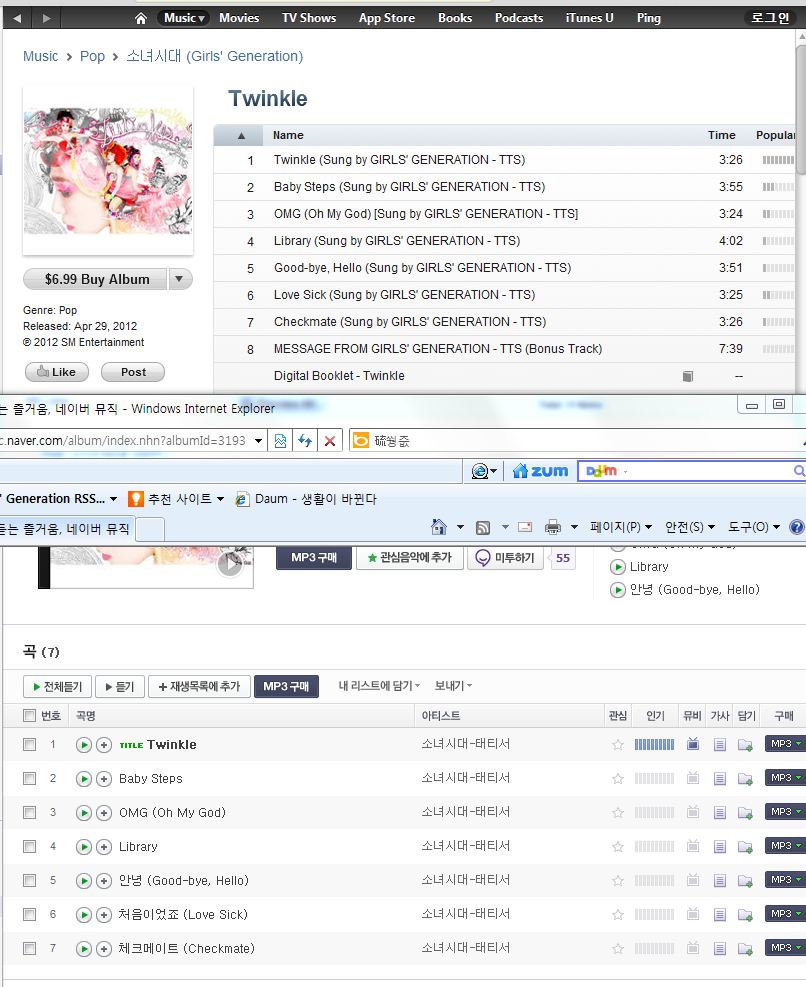Open Buy Album dropdown arrow
The height and width of the screenshot is (987, 806).
click(180, 279)
